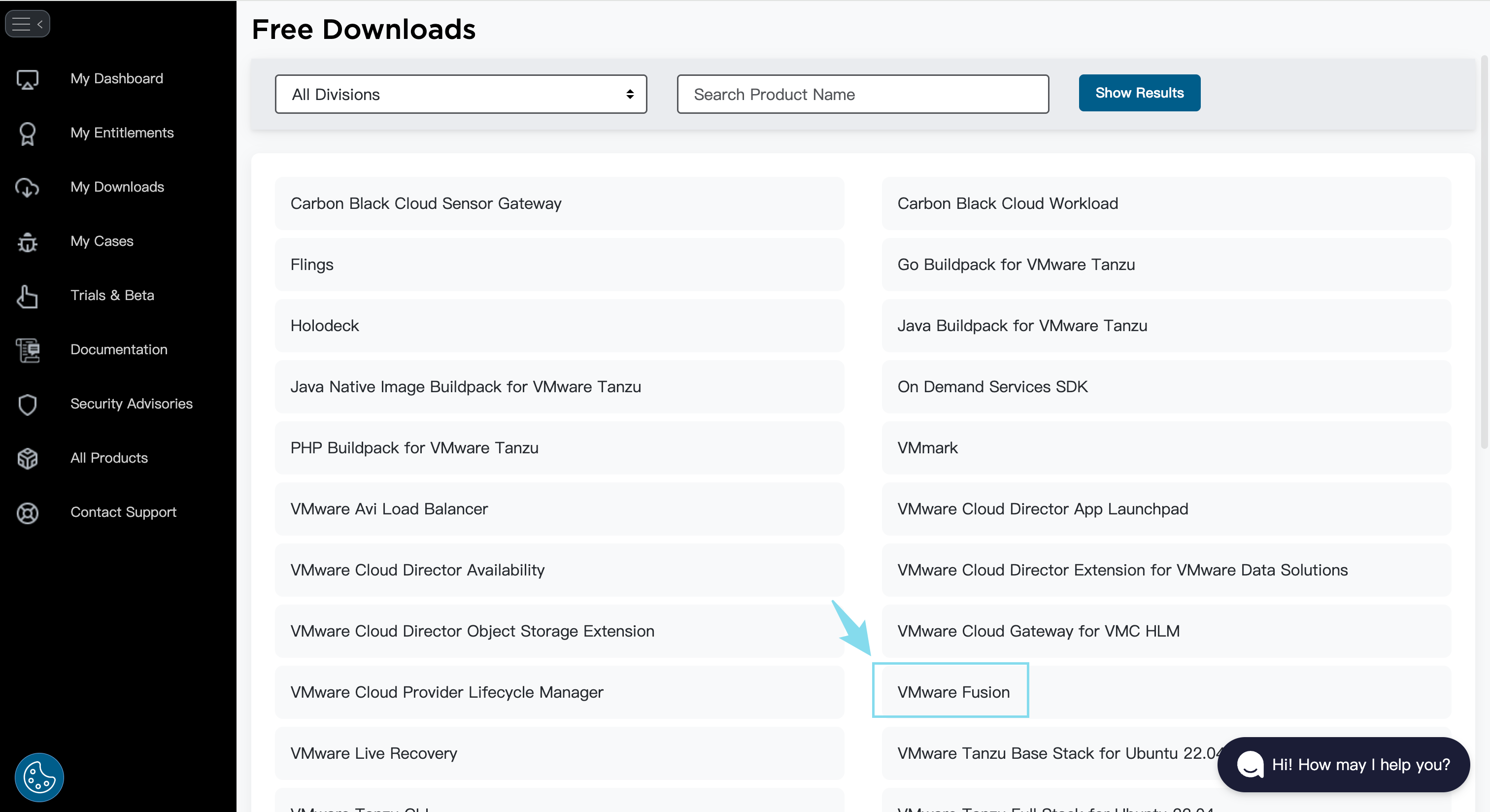Select VMware Cloud Director Availability
The width and height of the screenshot is (1490, 812).
tap(559, 570)
